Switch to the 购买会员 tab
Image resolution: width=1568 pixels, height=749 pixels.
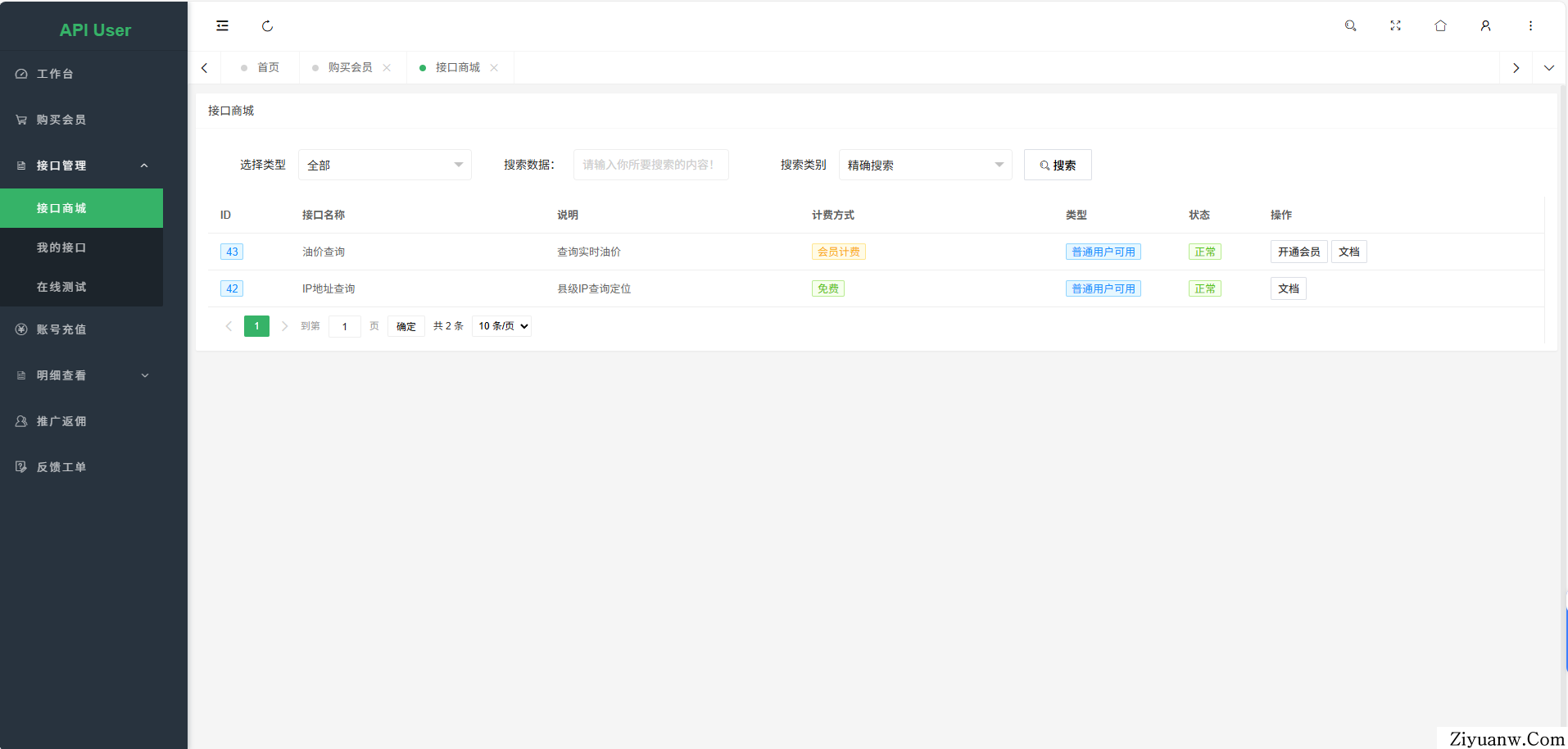click(350, 67)
